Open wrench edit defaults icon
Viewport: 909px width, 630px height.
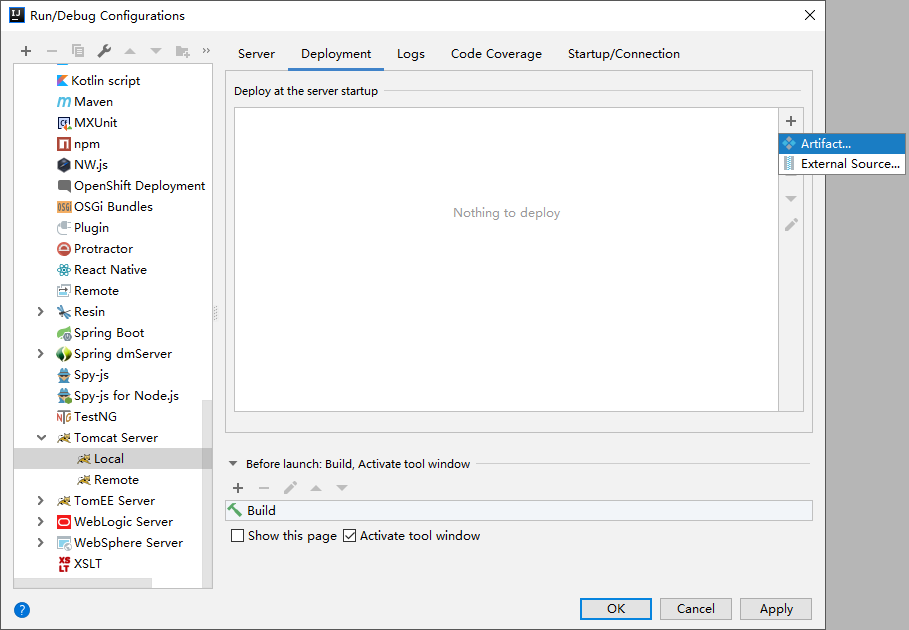(104, 51)
